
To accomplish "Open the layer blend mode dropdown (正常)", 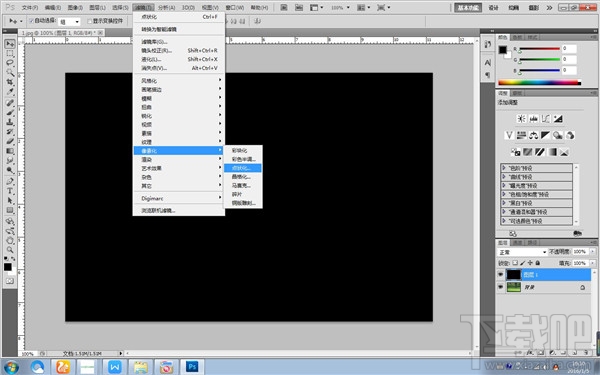I will point(522,252).
